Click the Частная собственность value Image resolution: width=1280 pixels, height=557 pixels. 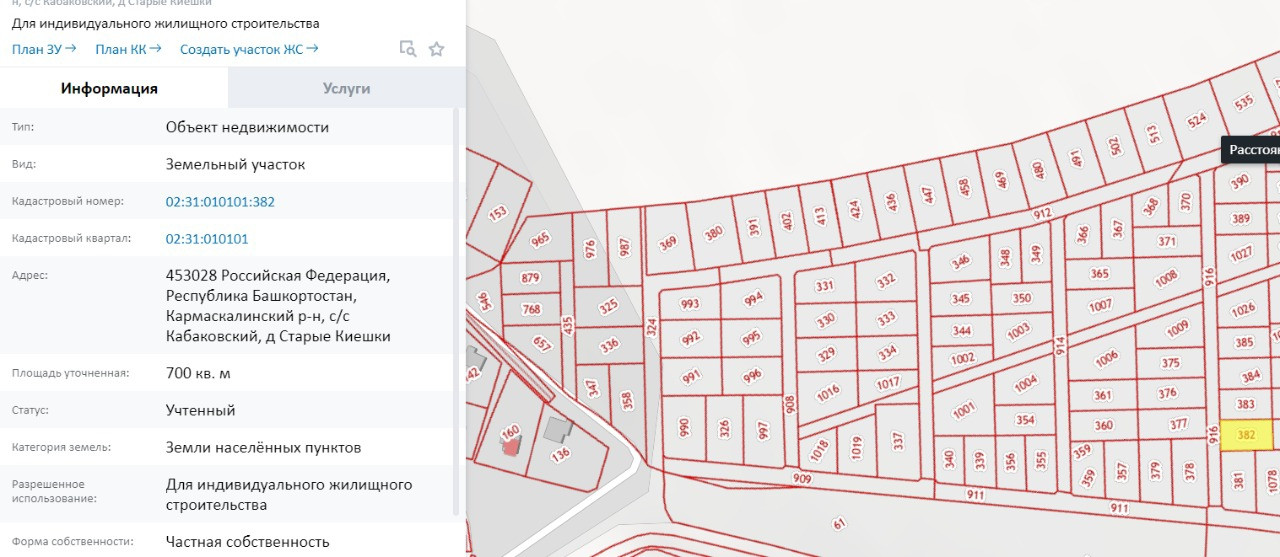click(248, 541)
